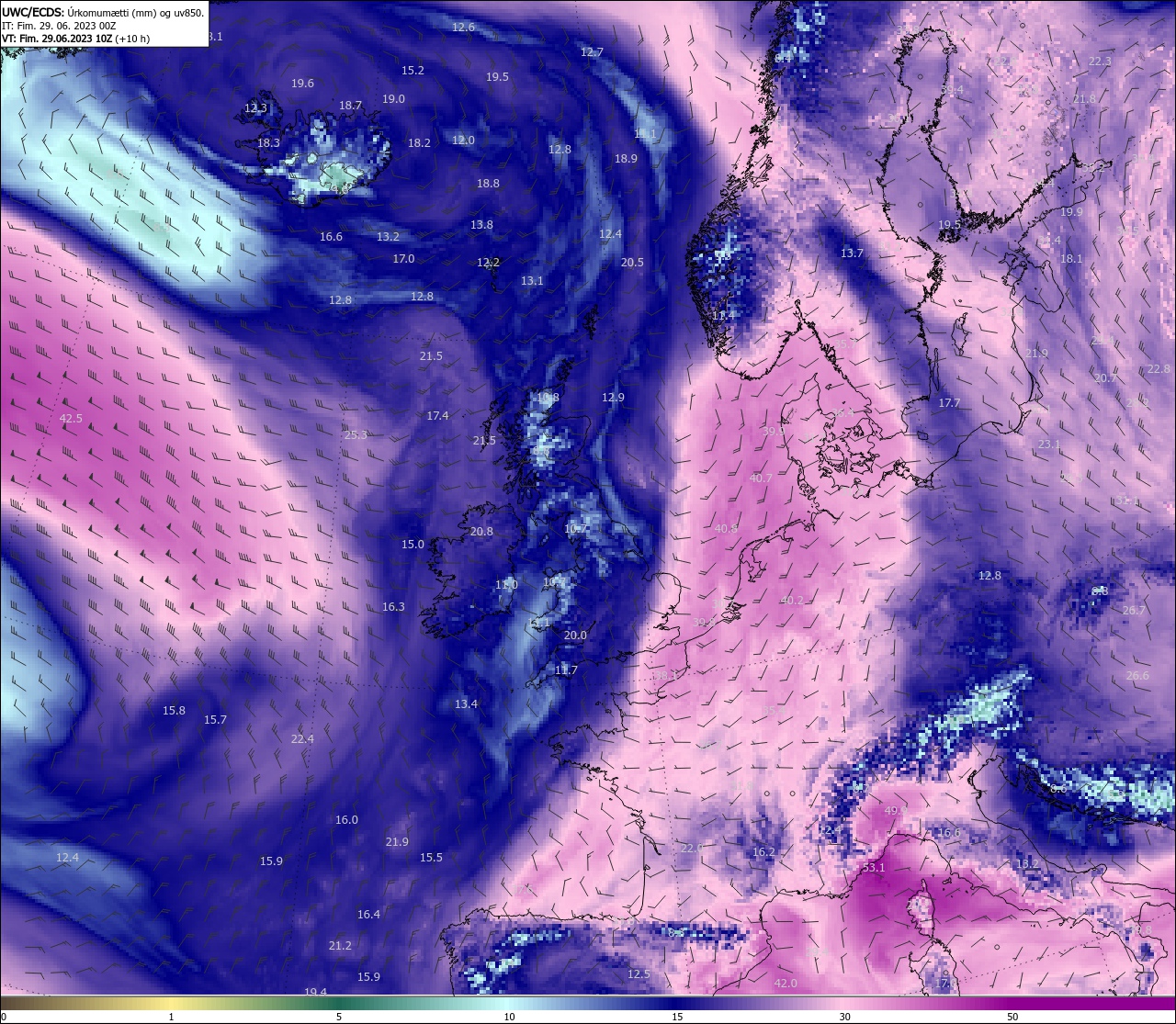Click the 15.2 value on the map
The width and height of the screenshot is (1176, 1024).
coord(413,71)
